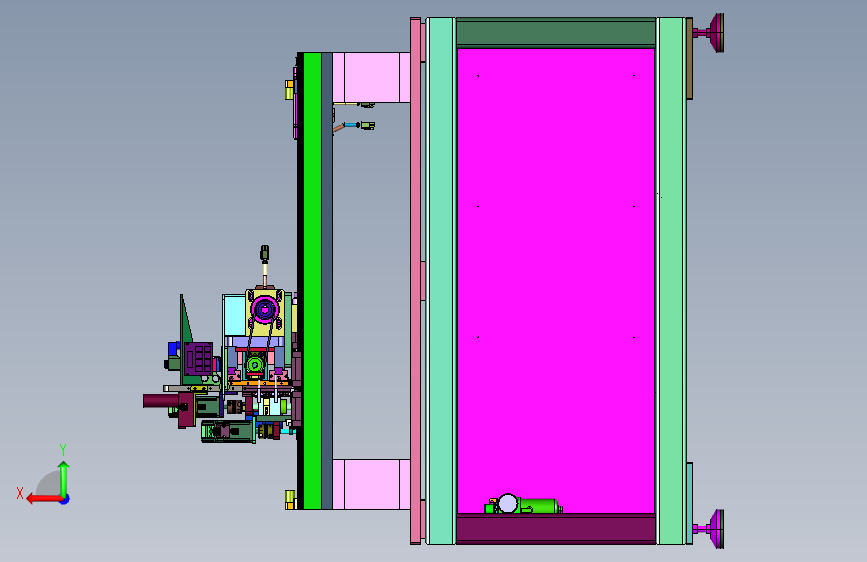The height and width of the screenshot is (562, 867).
Task: Select the purple keypad control box
Action: 199,358
